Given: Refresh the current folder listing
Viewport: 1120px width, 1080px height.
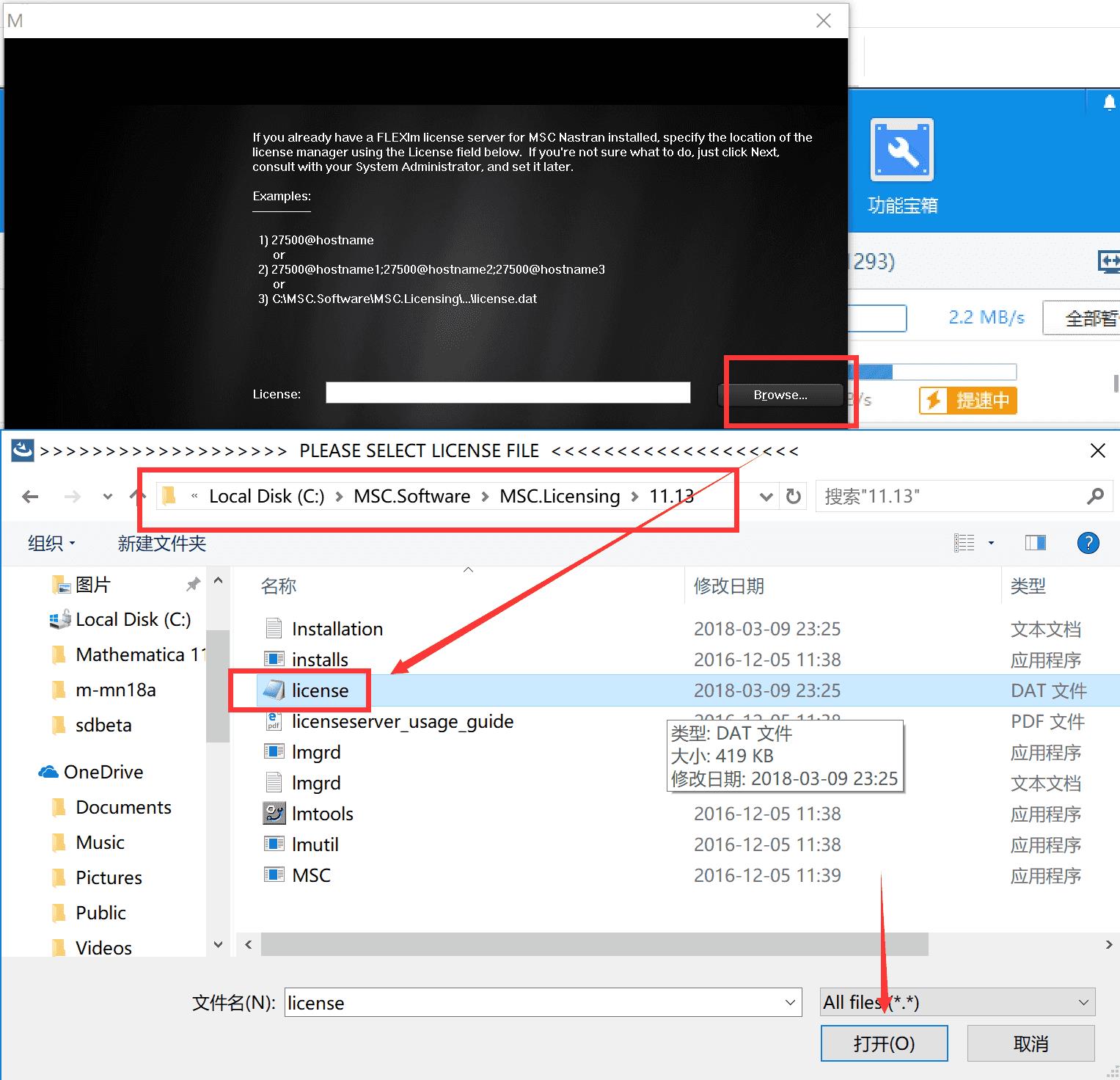Looking at the screenshot, I should pyautogui.click(x=793, y=497).
